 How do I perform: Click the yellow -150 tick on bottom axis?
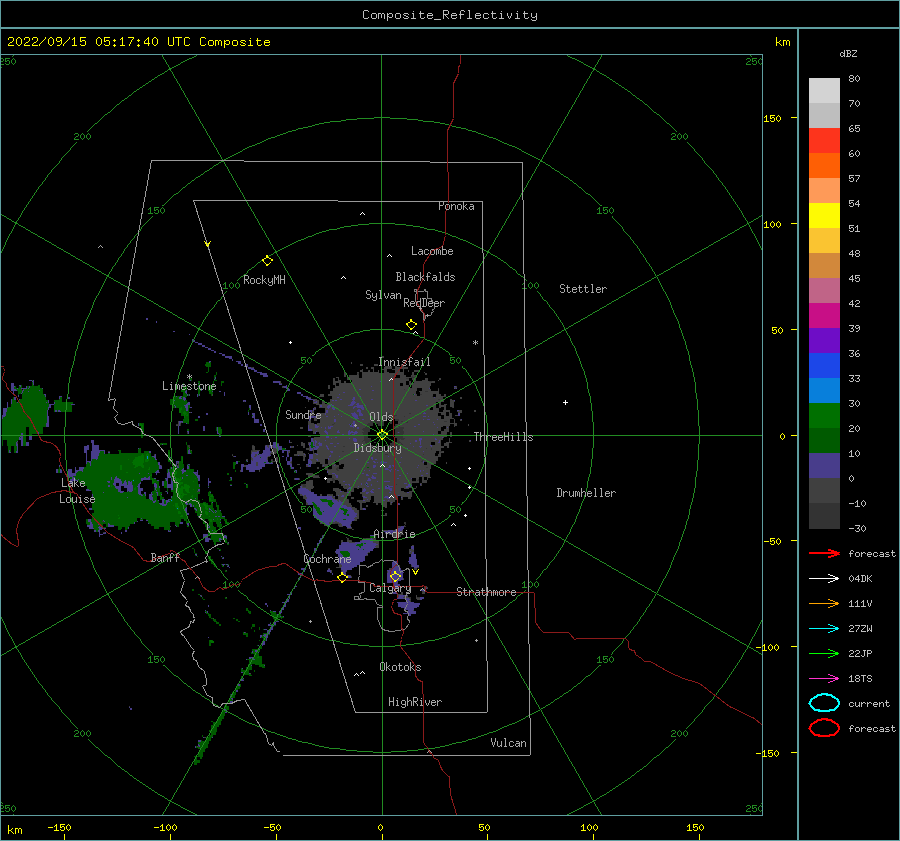[59, 828]
